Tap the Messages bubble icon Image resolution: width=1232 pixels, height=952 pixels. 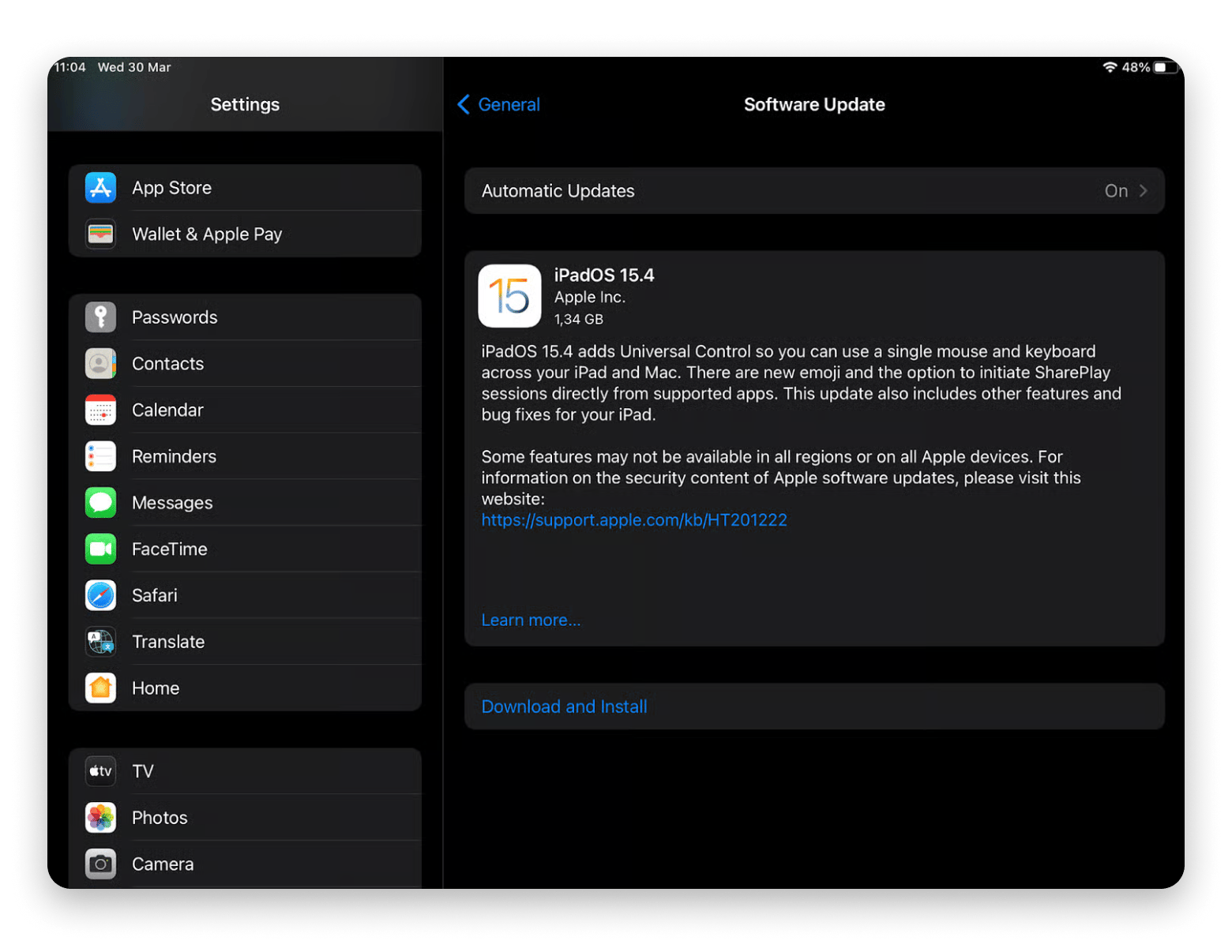(100, 503)
